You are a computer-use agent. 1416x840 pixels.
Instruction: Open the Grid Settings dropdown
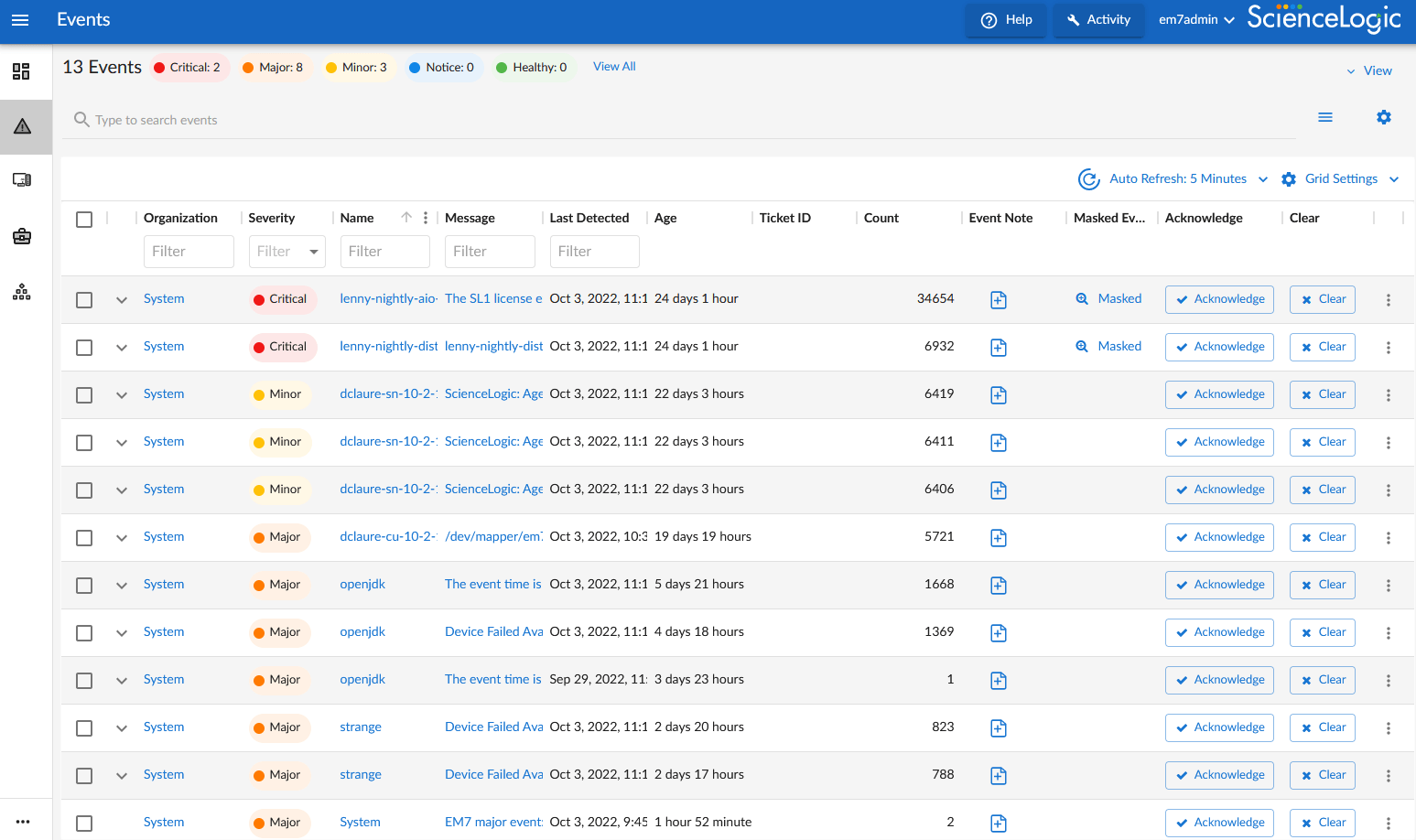click(1340, 179)
